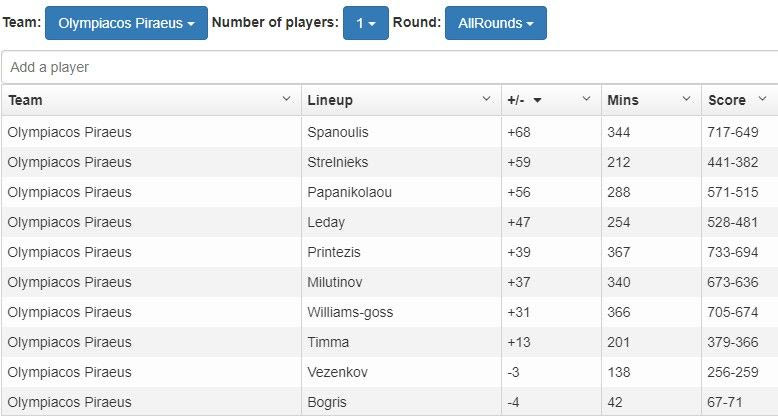Screen dimensions: 778x420
Task: Sort by the Lineup column header
Action: pyautogui.click(x=330, y=100)
